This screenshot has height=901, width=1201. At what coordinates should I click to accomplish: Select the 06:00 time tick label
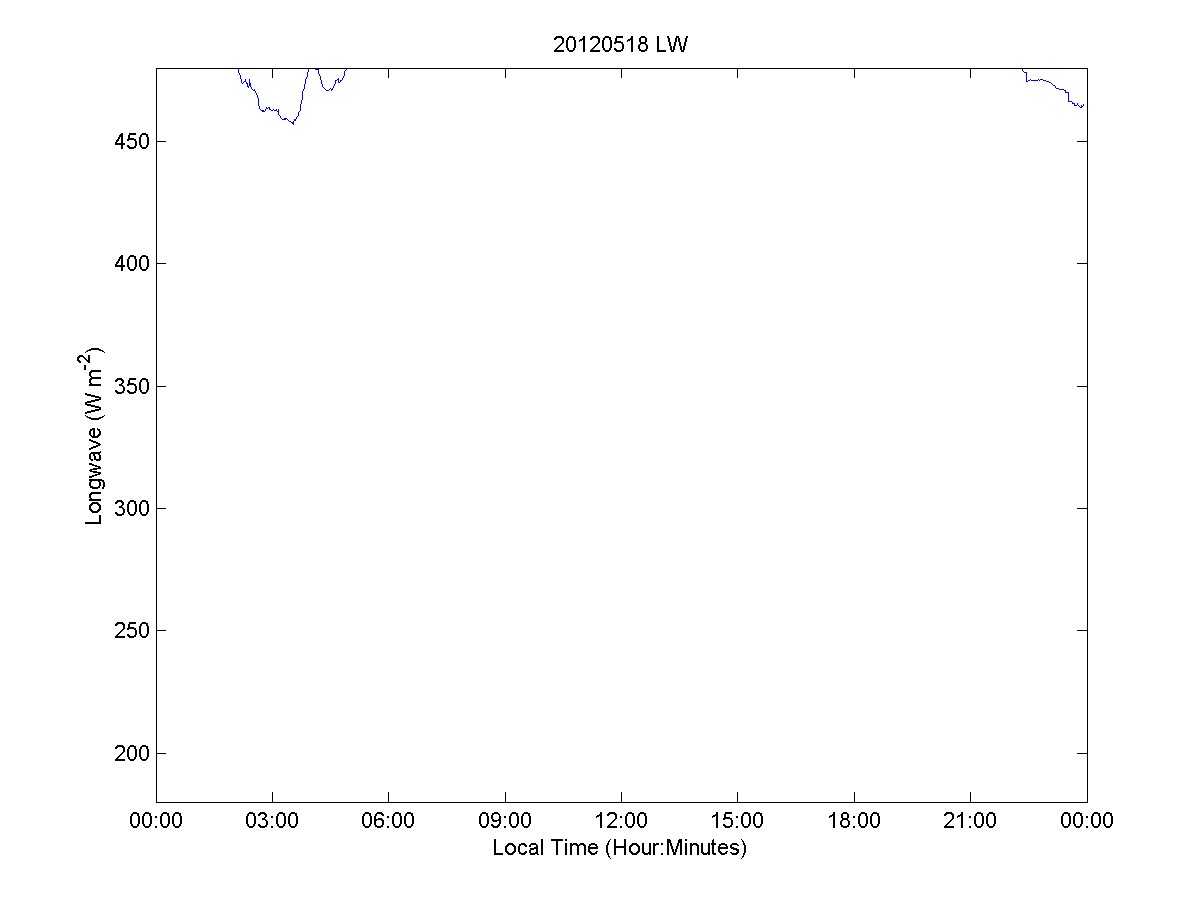(x=388, y=821)
